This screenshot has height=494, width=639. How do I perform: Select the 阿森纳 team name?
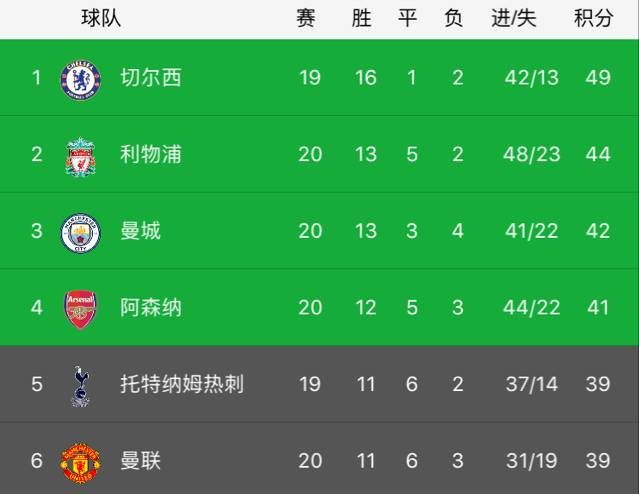[x=151, y=307]
